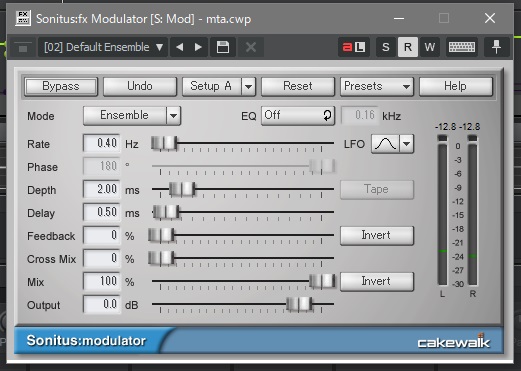
Task: Click the Ensemble mode button
Action: tap(124, 115)
